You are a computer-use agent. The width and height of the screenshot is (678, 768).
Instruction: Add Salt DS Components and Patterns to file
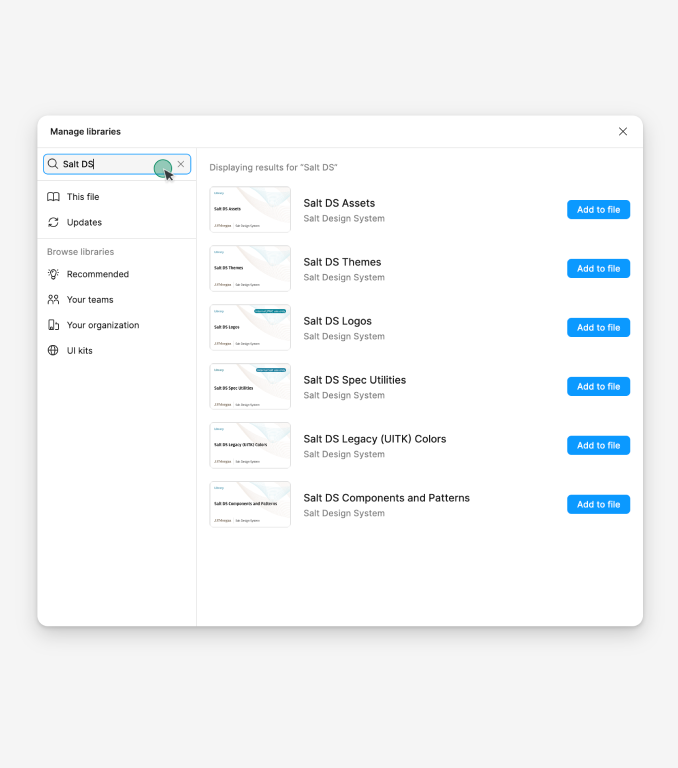click(598, 504)
